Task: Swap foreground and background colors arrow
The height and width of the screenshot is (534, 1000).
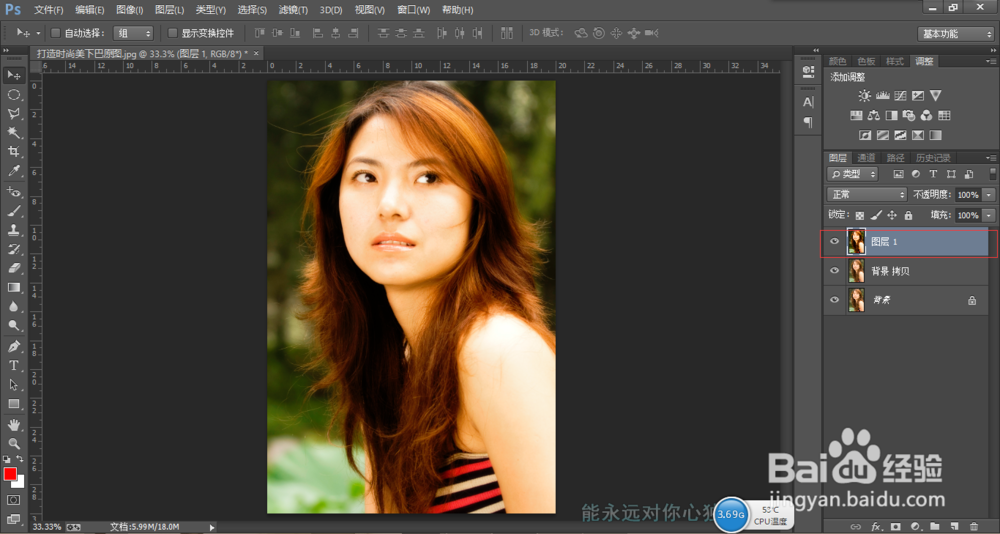Action: click(20, 459)
